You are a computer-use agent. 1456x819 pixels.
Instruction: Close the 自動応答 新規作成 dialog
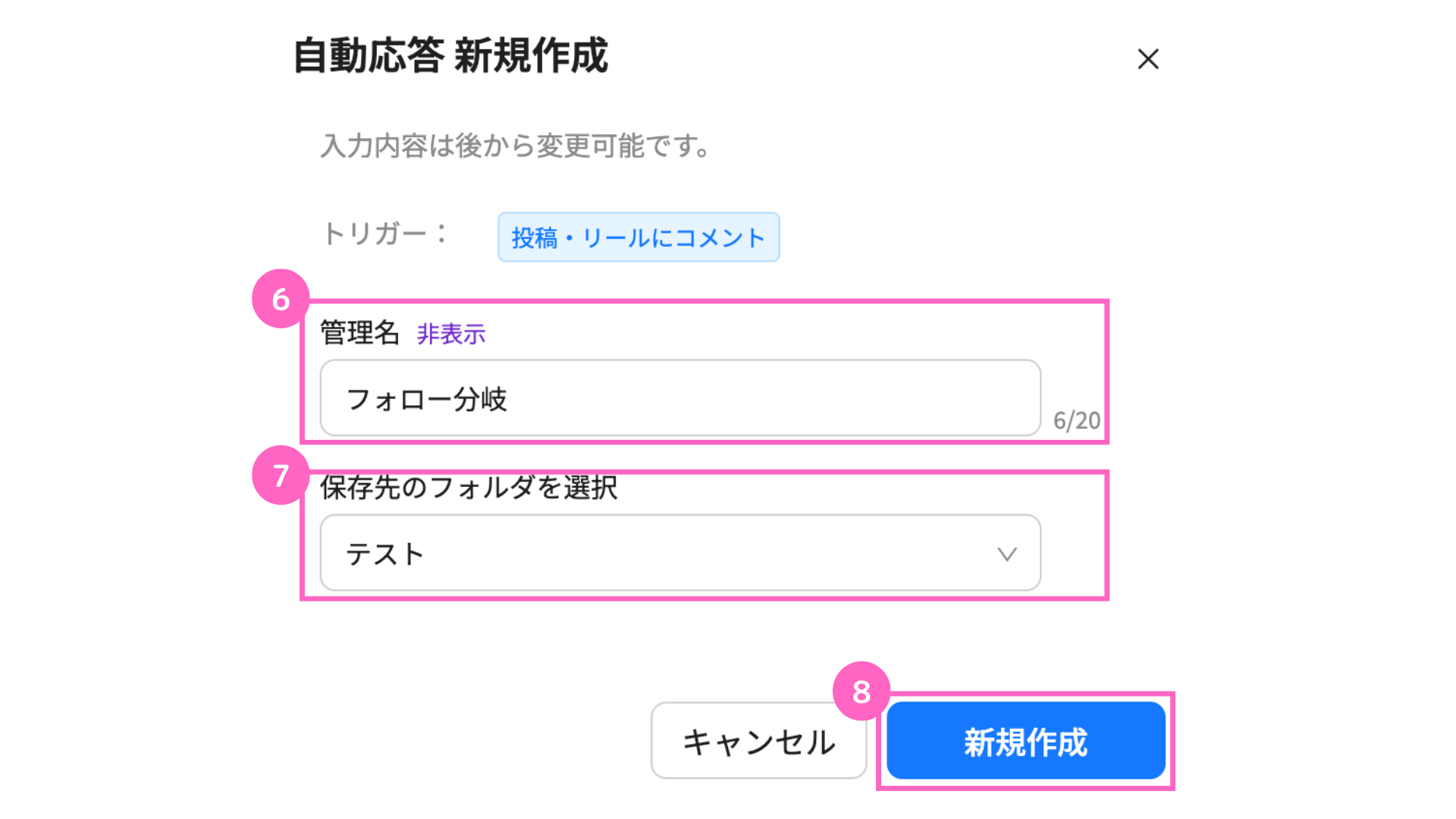(x=1148, y=59)
